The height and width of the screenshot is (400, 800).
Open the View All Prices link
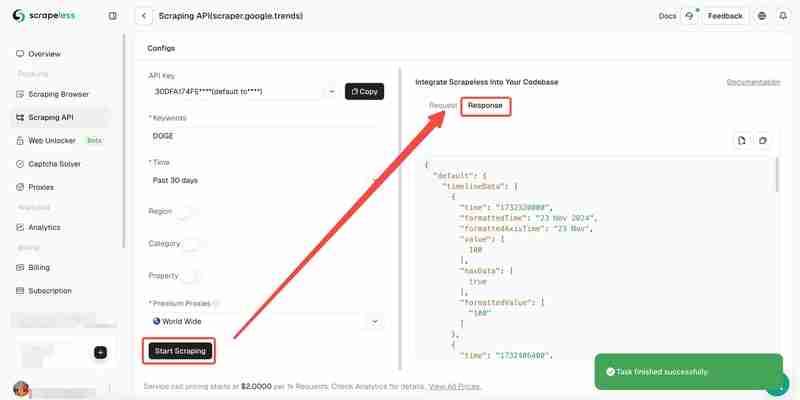pyautogui.click(x=455, y=387)
